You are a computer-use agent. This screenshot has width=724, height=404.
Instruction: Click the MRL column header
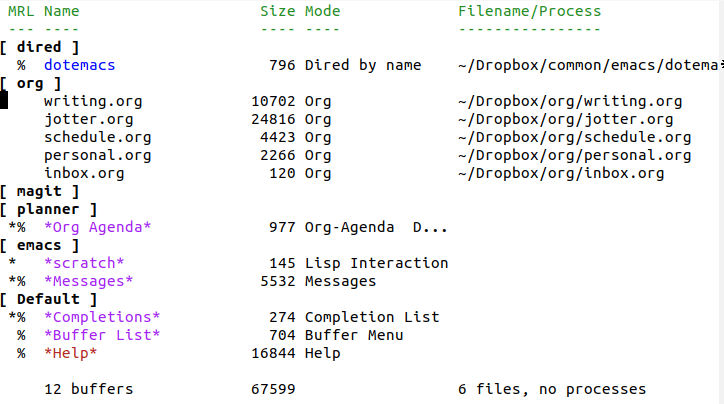(x=18, y=11)
